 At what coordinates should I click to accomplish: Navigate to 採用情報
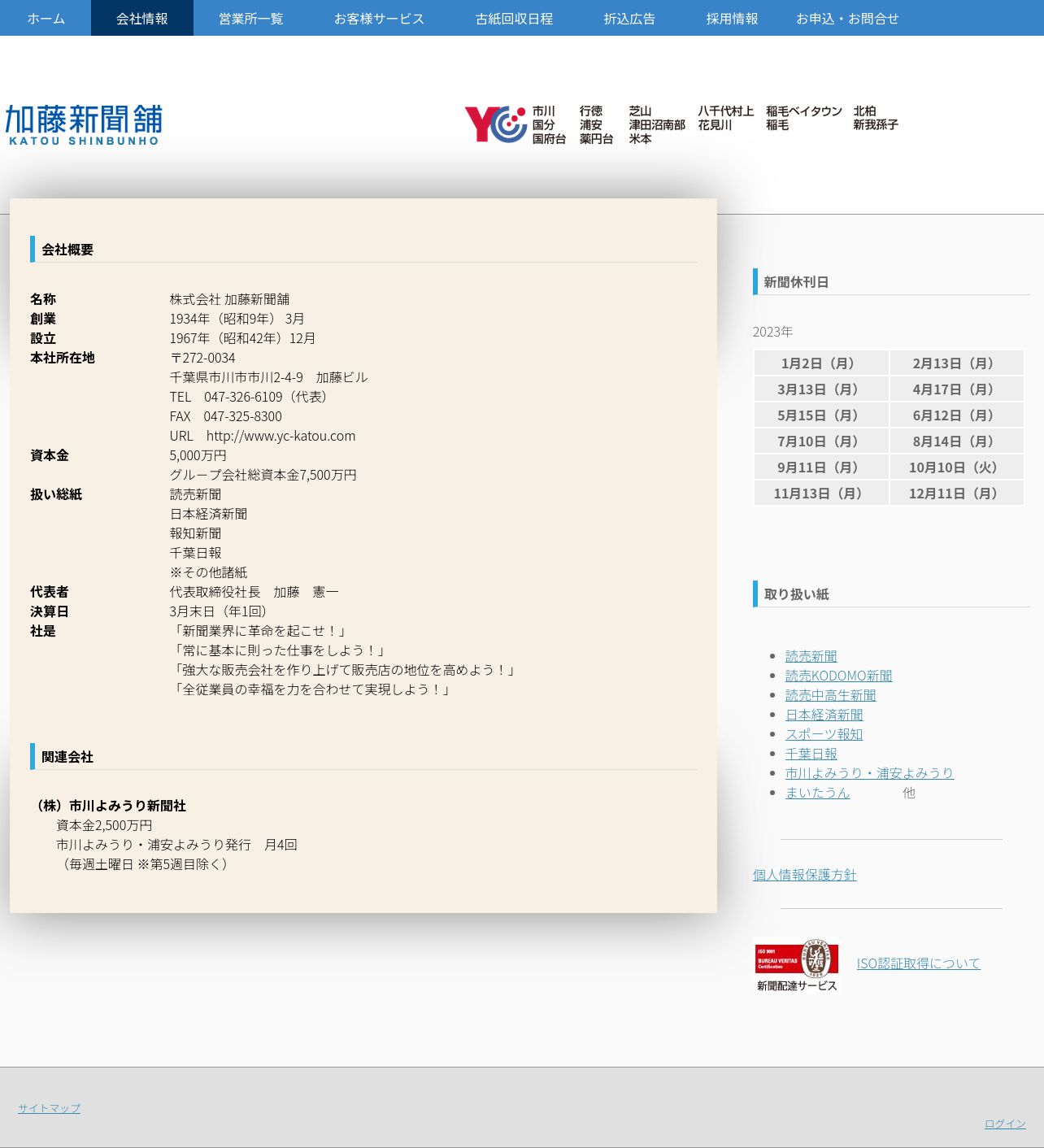(x=732, y=18)
